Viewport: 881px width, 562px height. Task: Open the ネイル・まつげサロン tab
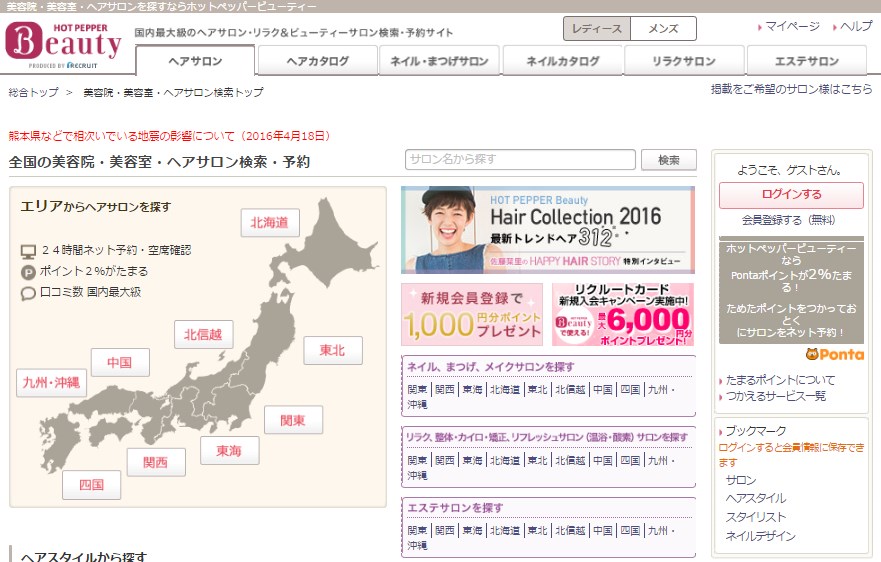pos(439,61)
